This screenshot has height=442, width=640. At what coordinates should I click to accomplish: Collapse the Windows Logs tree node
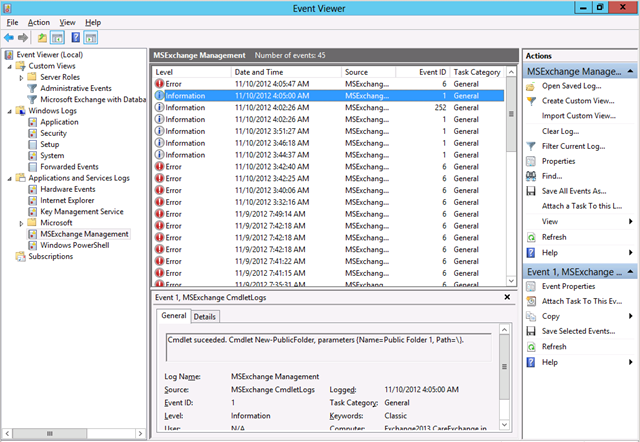tap(9, 111)
